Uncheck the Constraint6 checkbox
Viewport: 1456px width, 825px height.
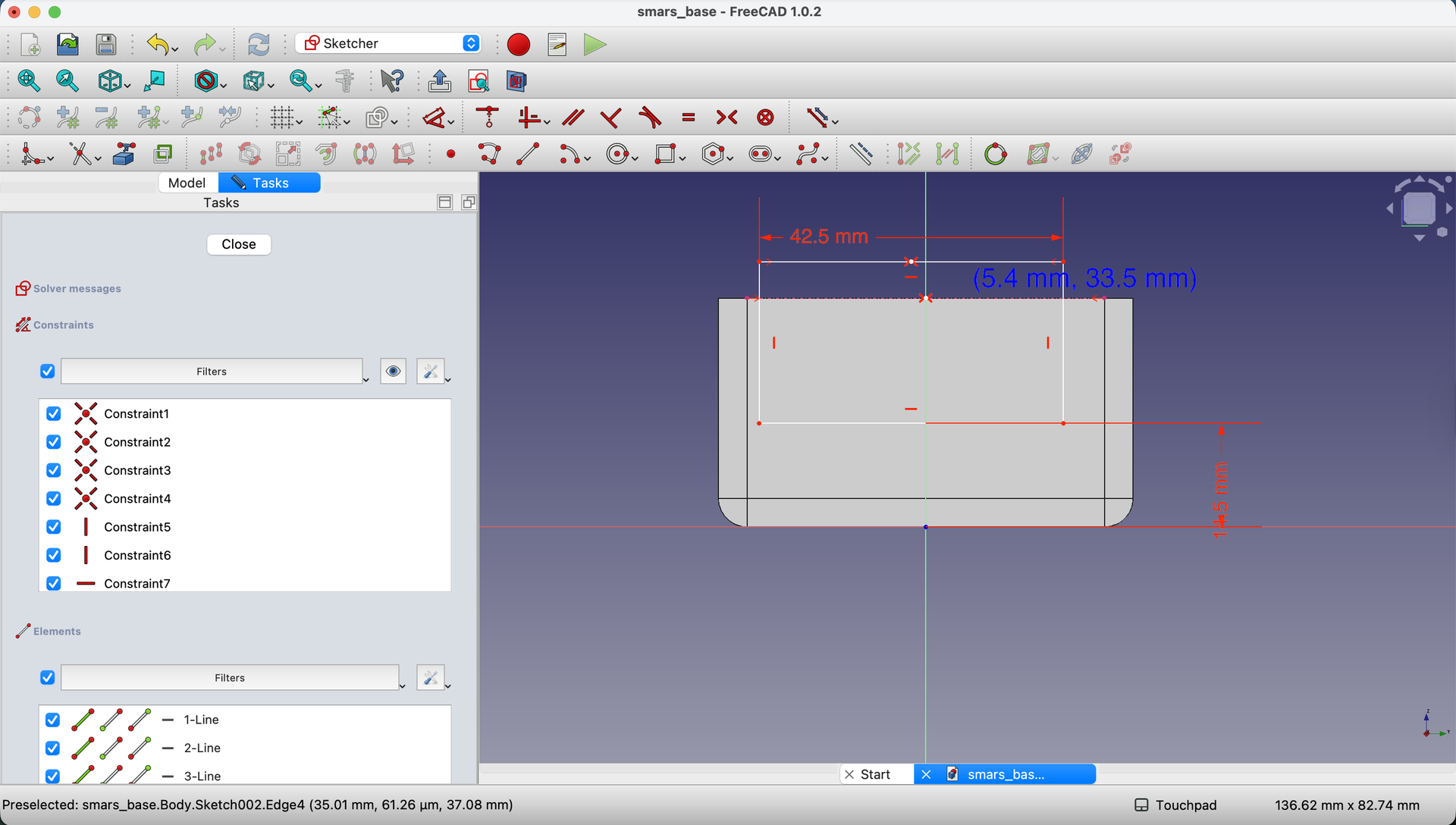pyautogui.click(x=53, y=555)
